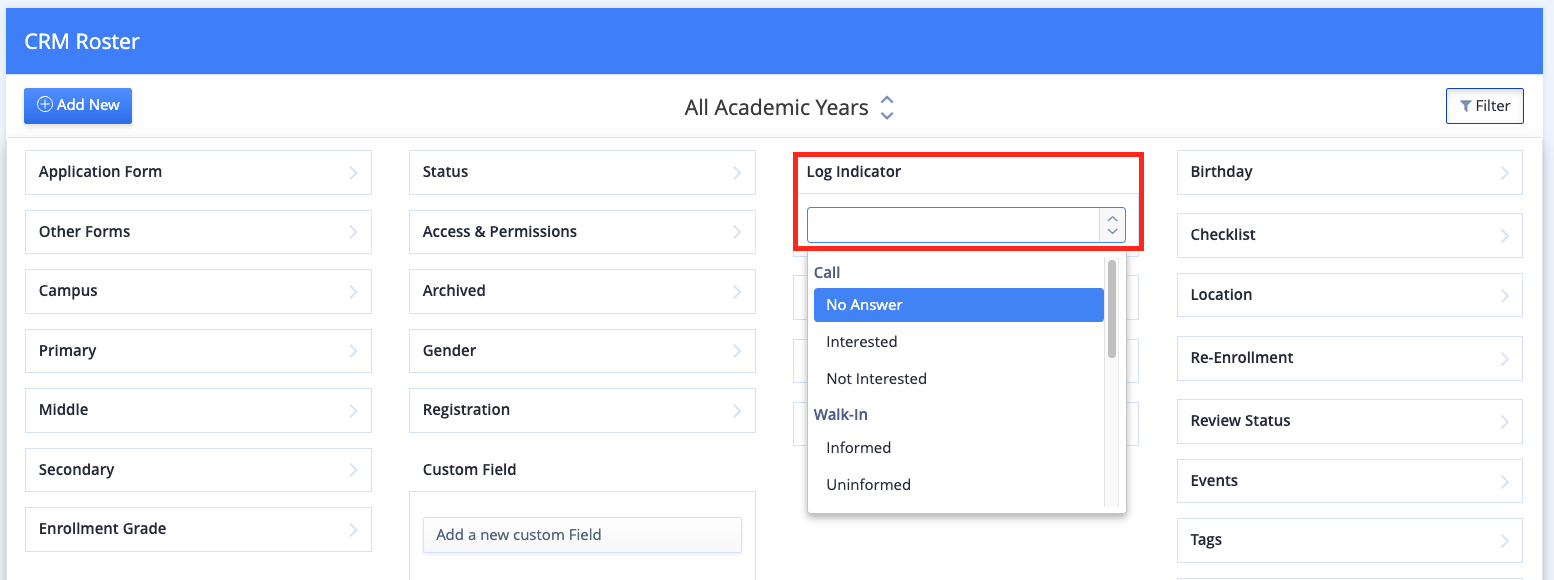Open the Filter button

tap(1484, 106)
